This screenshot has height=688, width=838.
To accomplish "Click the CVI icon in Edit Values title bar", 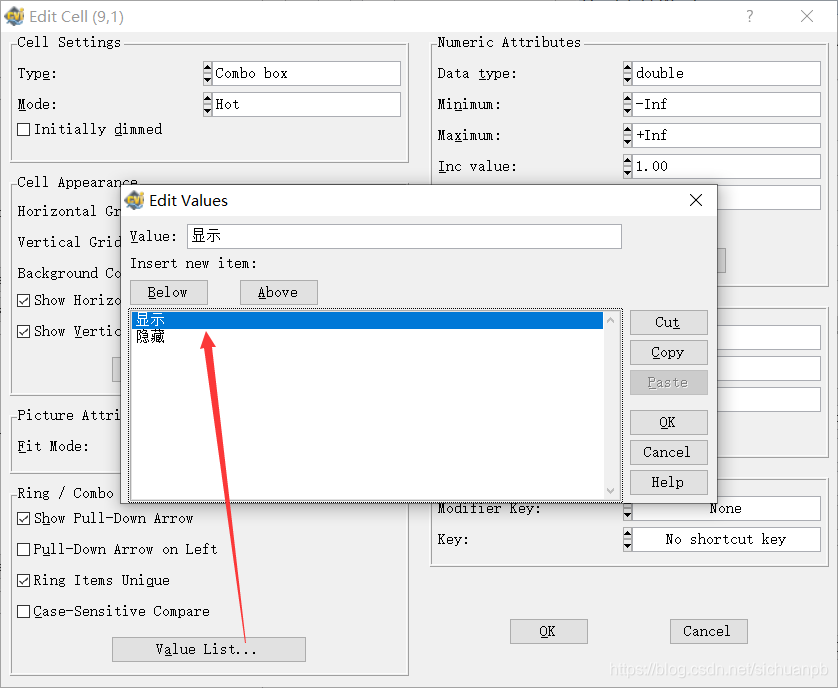I will (x=135, y=200).
